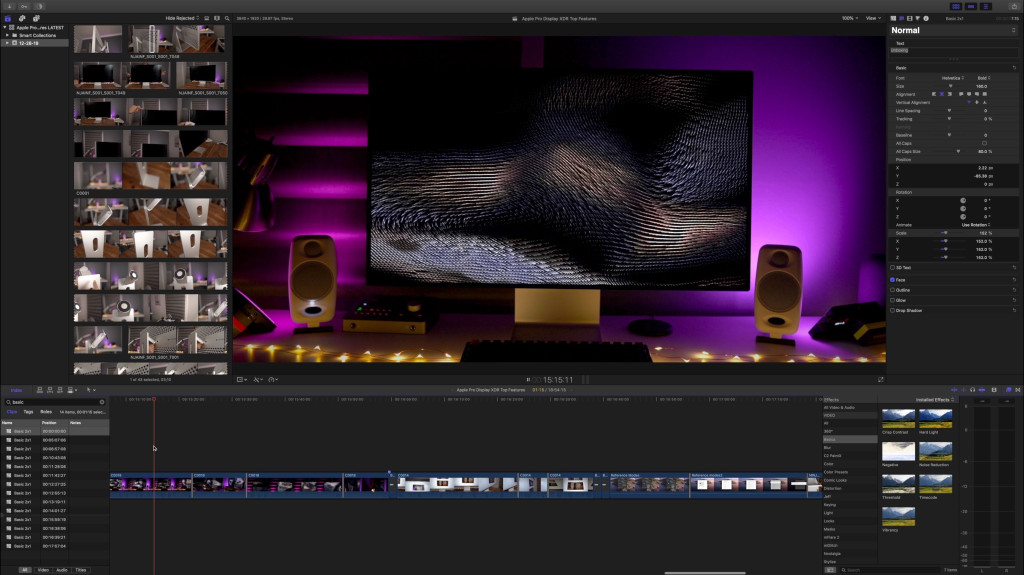Enable the 3D Text checkbox
This screenshot has height=575, width=1024.
pos(893,268)
